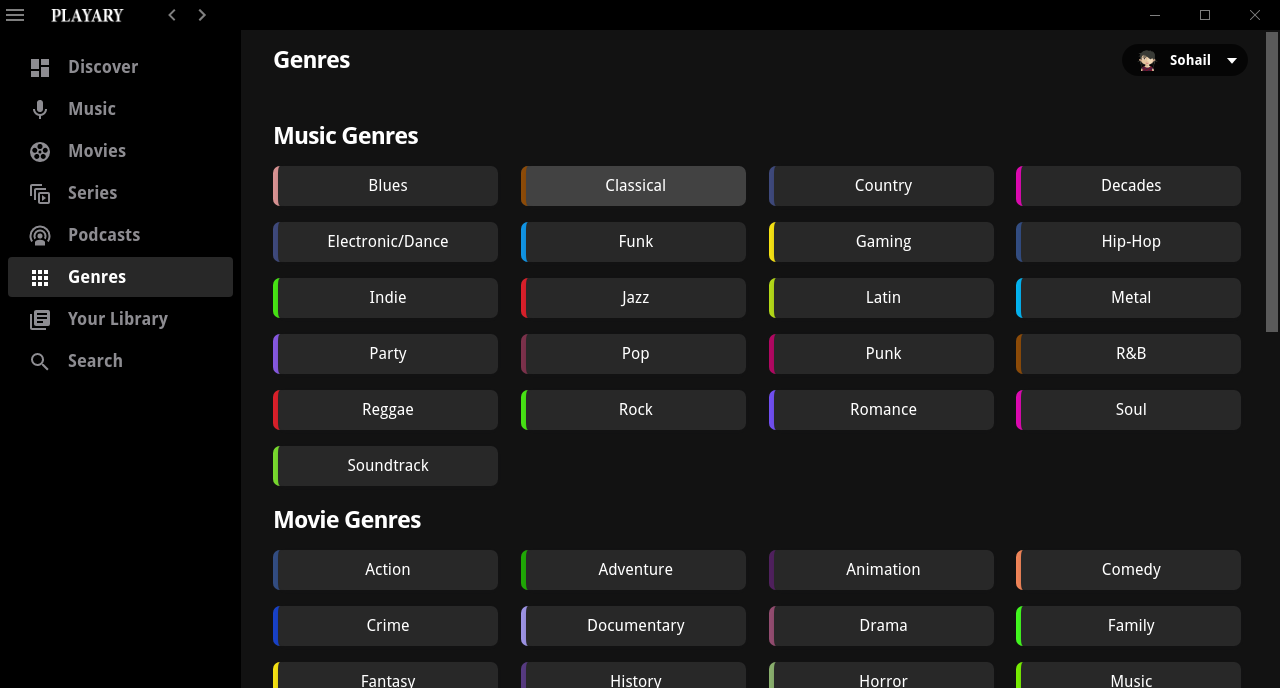Viewport: 1280px width, 688px height.
Task: Click the pink accent stripe on Decades
Action: pos(1019,185)
